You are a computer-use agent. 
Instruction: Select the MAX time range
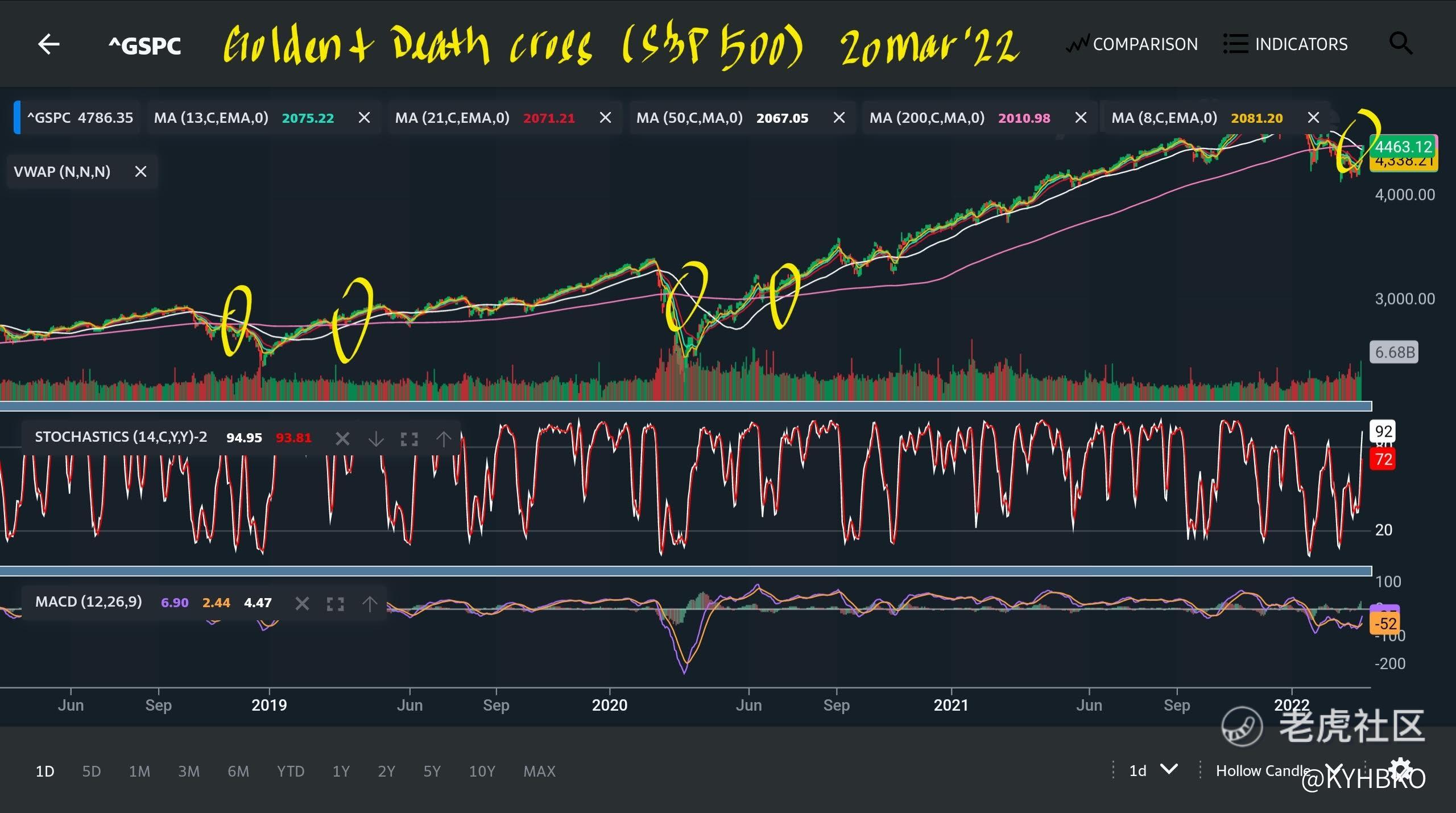pos(539,771)
